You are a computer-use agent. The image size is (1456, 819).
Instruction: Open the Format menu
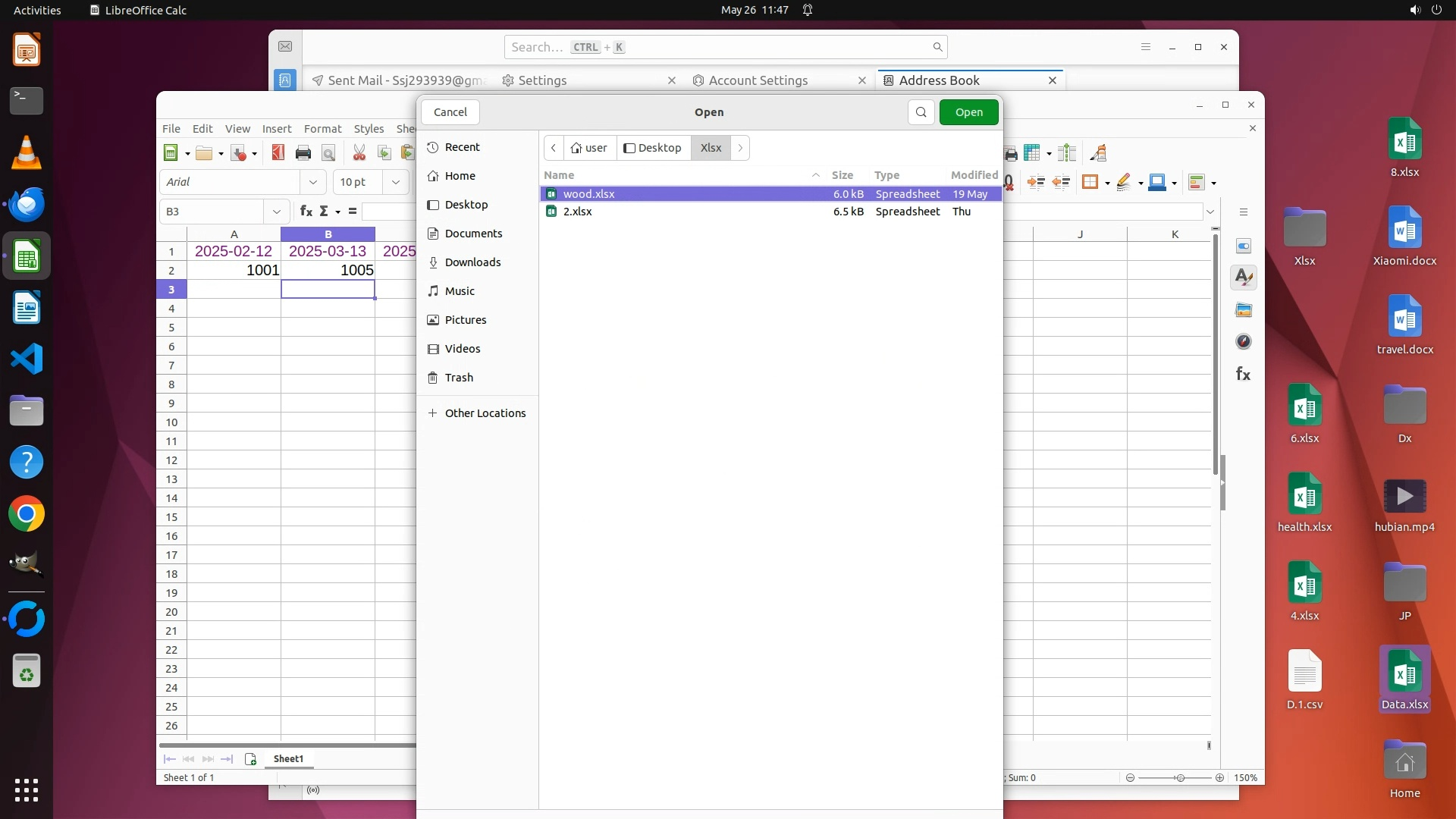click(x=322, y=129)
